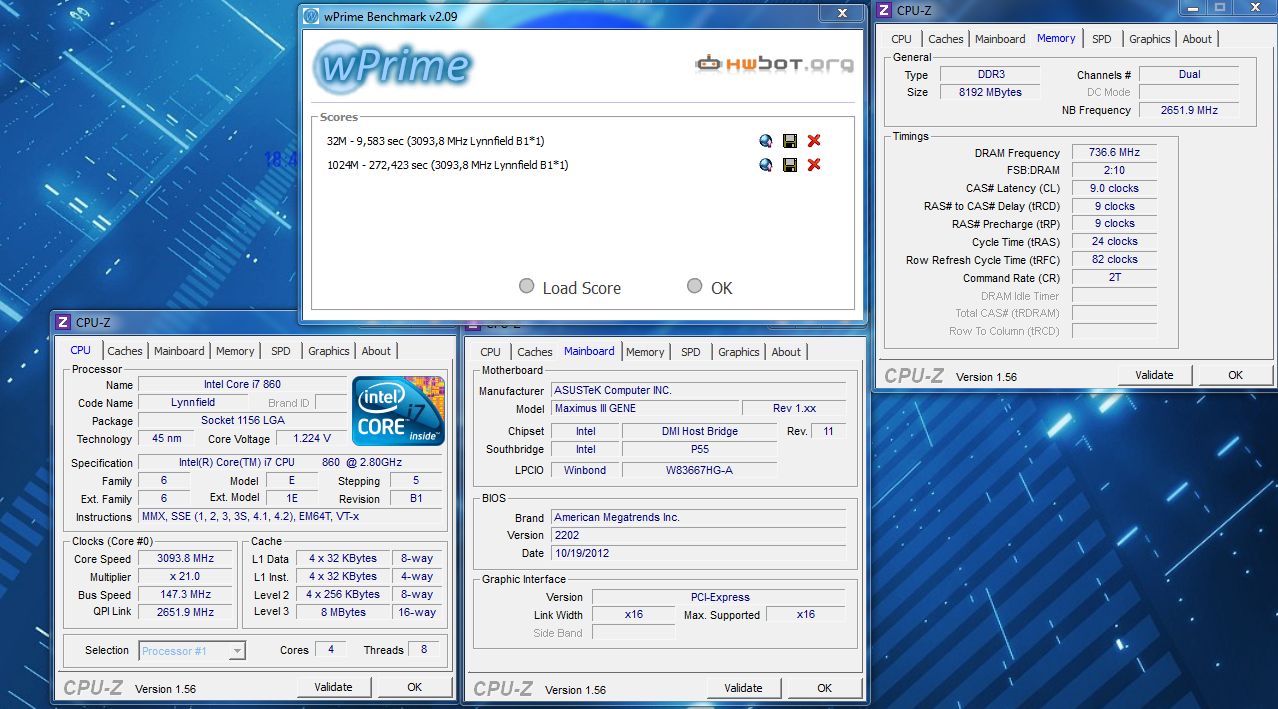
Task: Click BIOS date 10/19/2012 field
Action: (x=699, y=553)
